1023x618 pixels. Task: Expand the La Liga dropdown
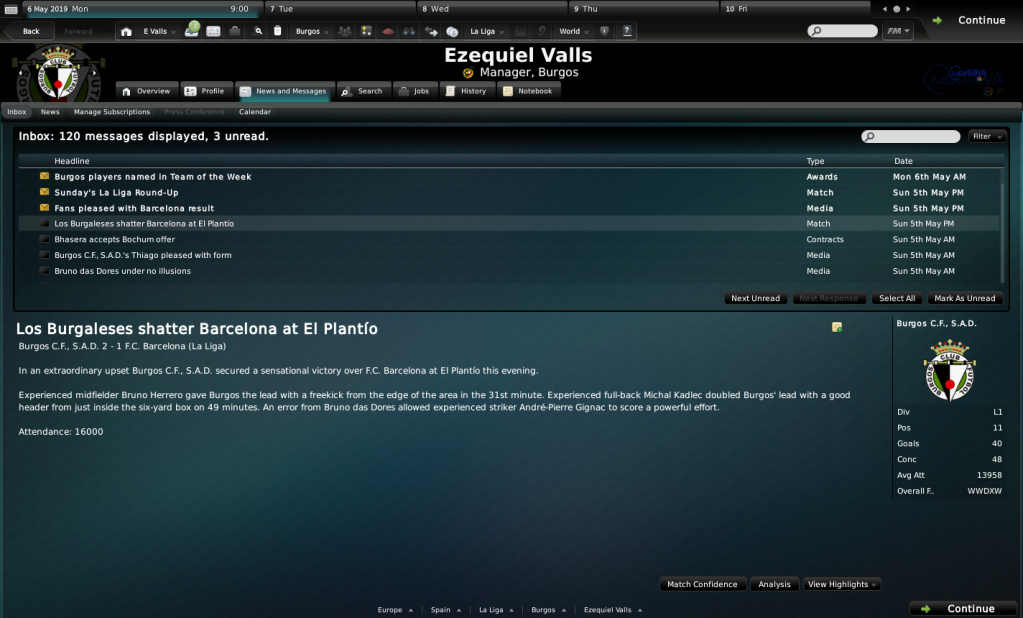(487, 31)
